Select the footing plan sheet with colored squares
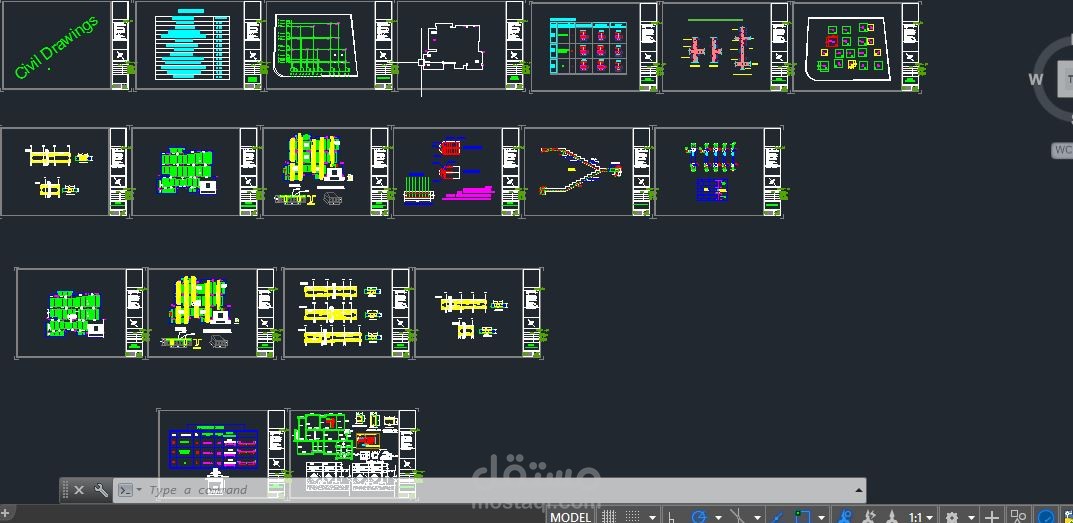 click(x=856, y=47)
